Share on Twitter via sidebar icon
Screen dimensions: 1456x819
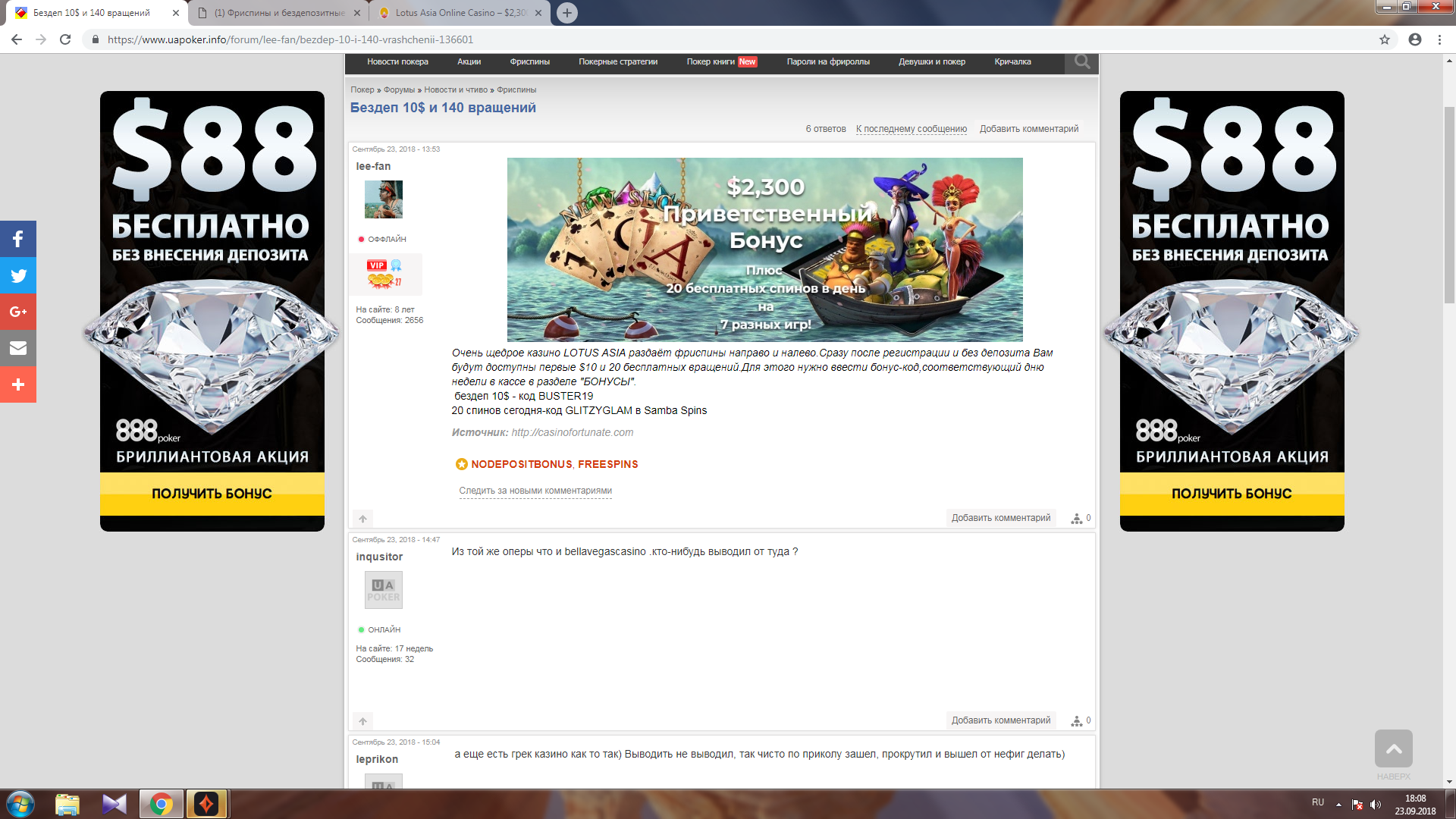tap(18, 275)
